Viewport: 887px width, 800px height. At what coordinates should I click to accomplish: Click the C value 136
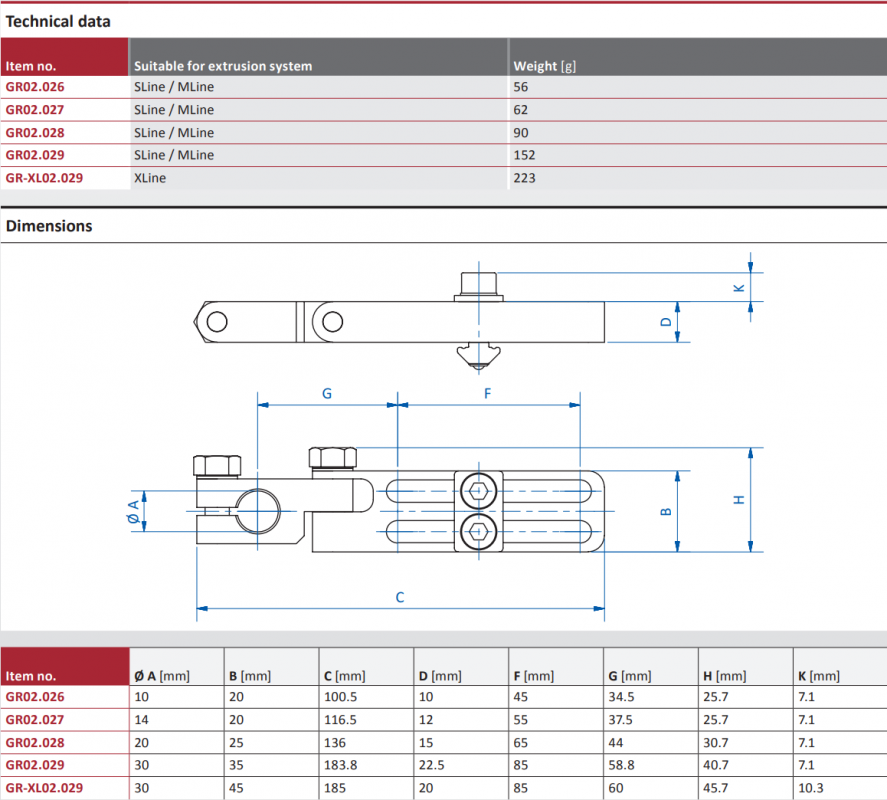(x=334, y=743)
